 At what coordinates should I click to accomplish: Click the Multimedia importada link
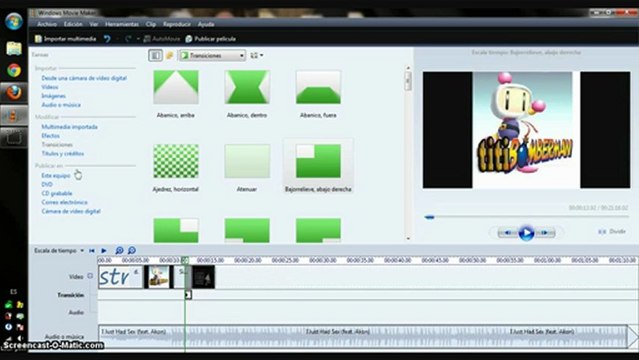[x=69, y=127]
